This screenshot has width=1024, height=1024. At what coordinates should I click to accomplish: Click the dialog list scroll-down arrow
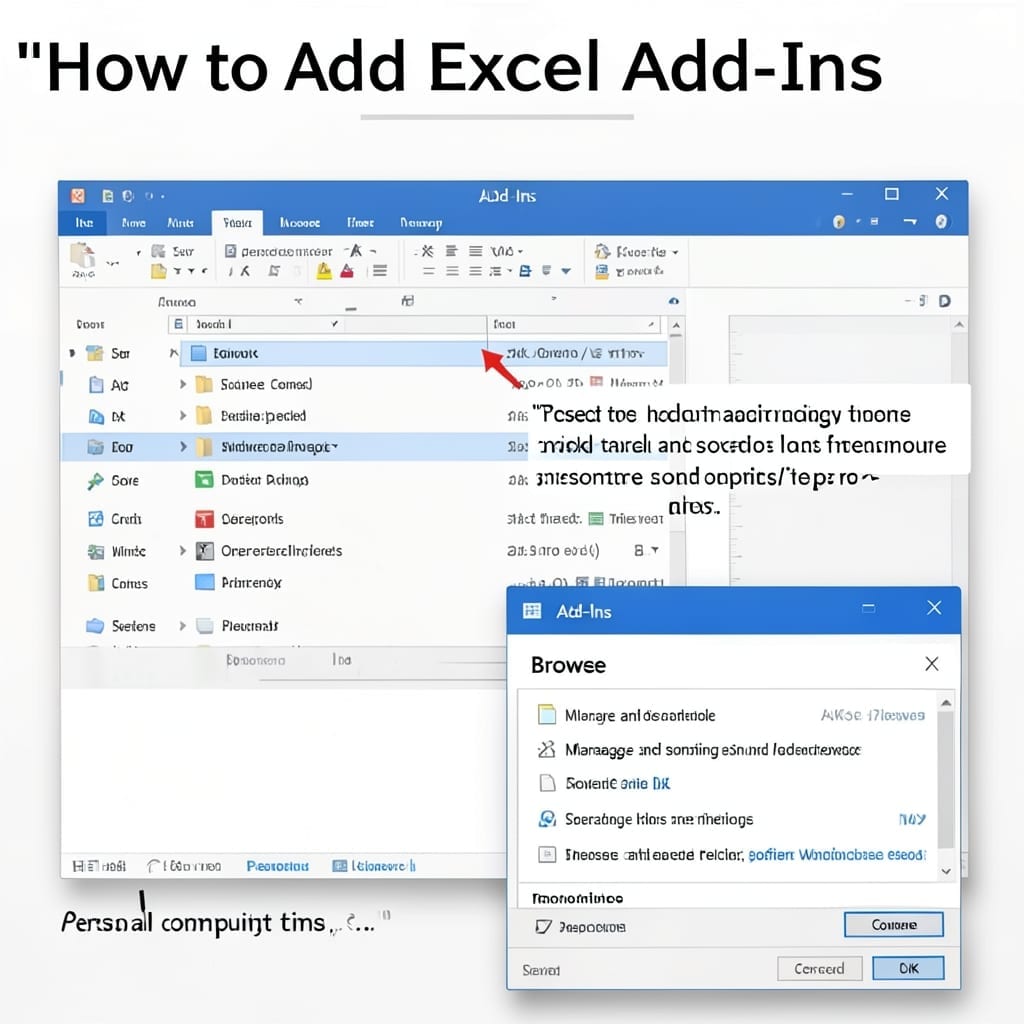[946, 871]
